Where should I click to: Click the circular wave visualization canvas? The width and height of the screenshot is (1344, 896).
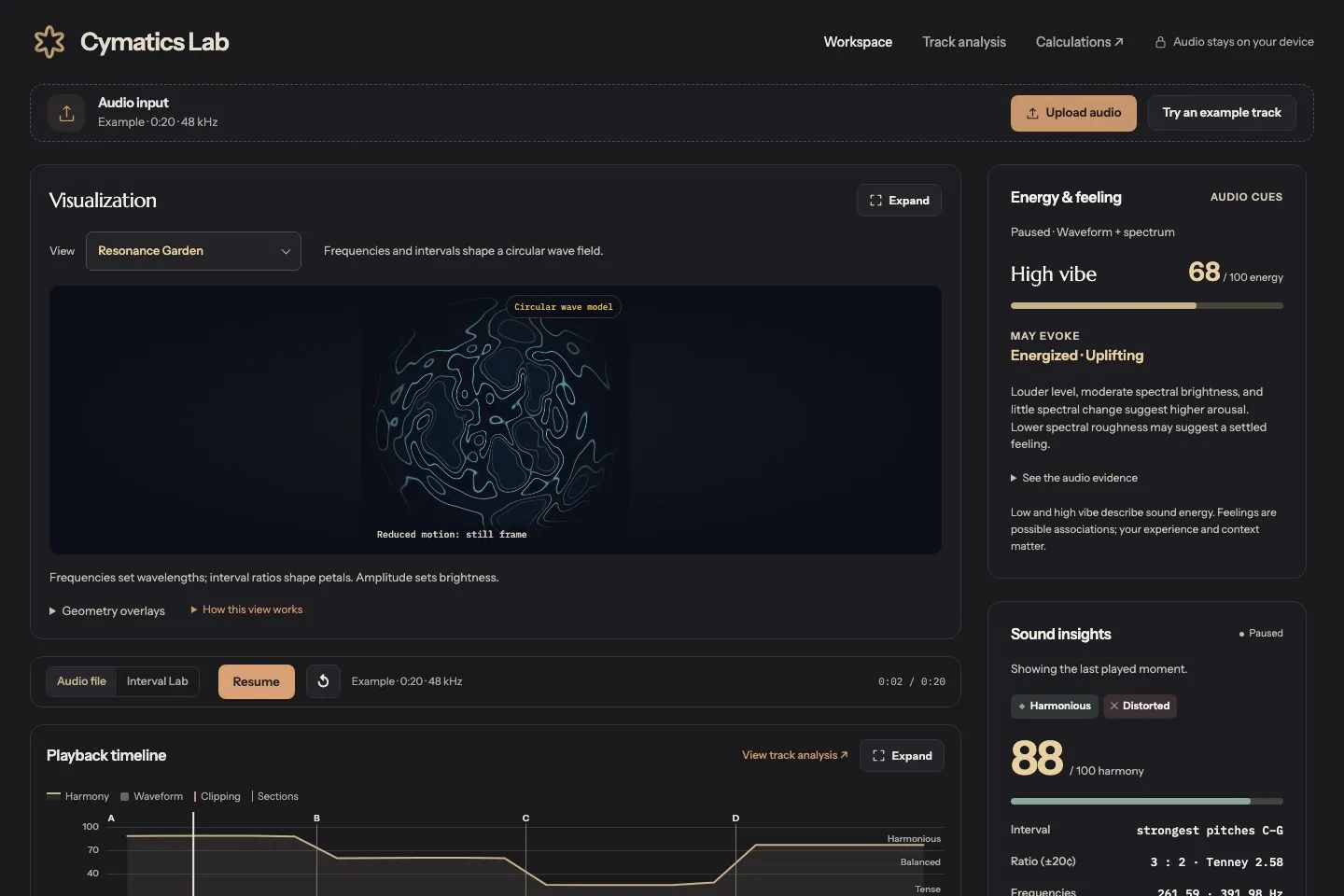tap(496, 420)
